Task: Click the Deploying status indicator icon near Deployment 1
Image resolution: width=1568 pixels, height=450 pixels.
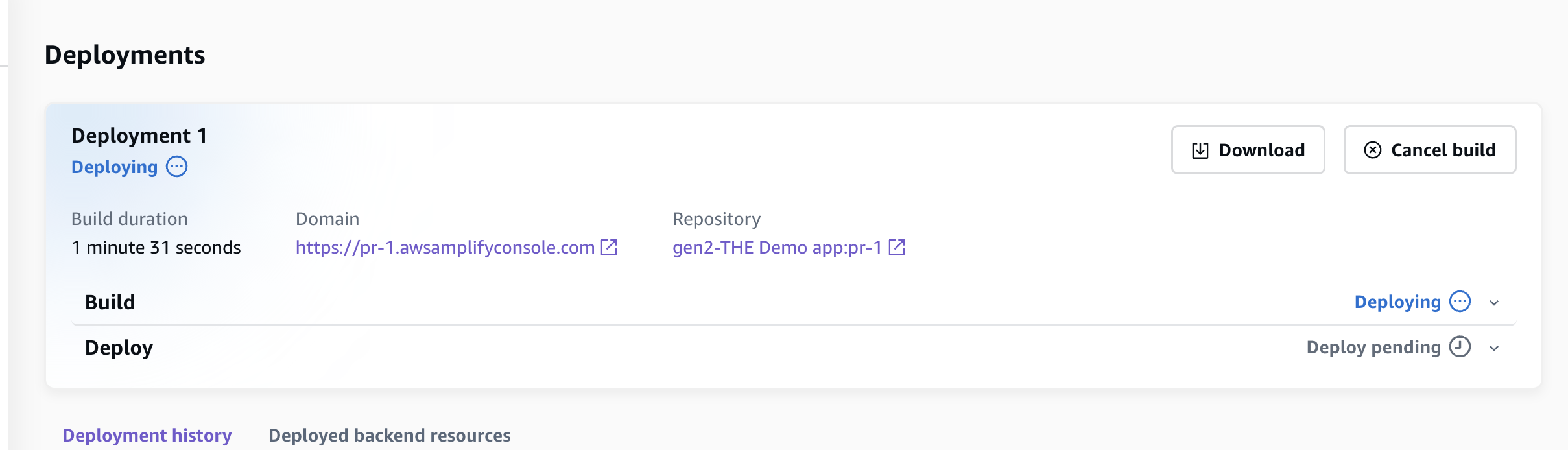Action: (x=176, y=167)
